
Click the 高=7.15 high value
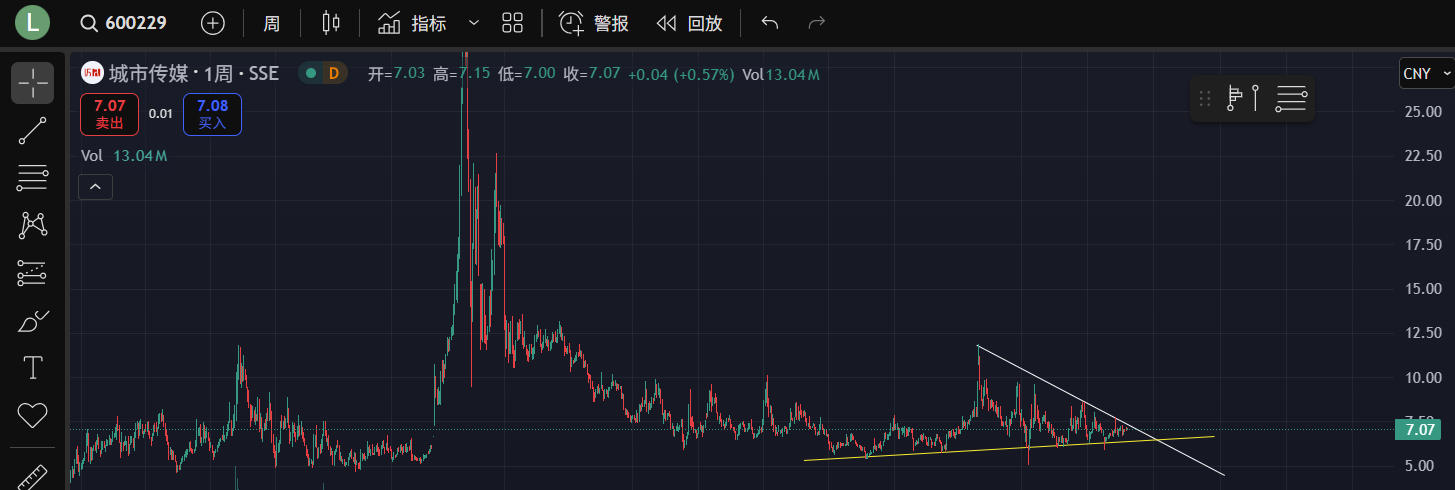coord(462,74)
